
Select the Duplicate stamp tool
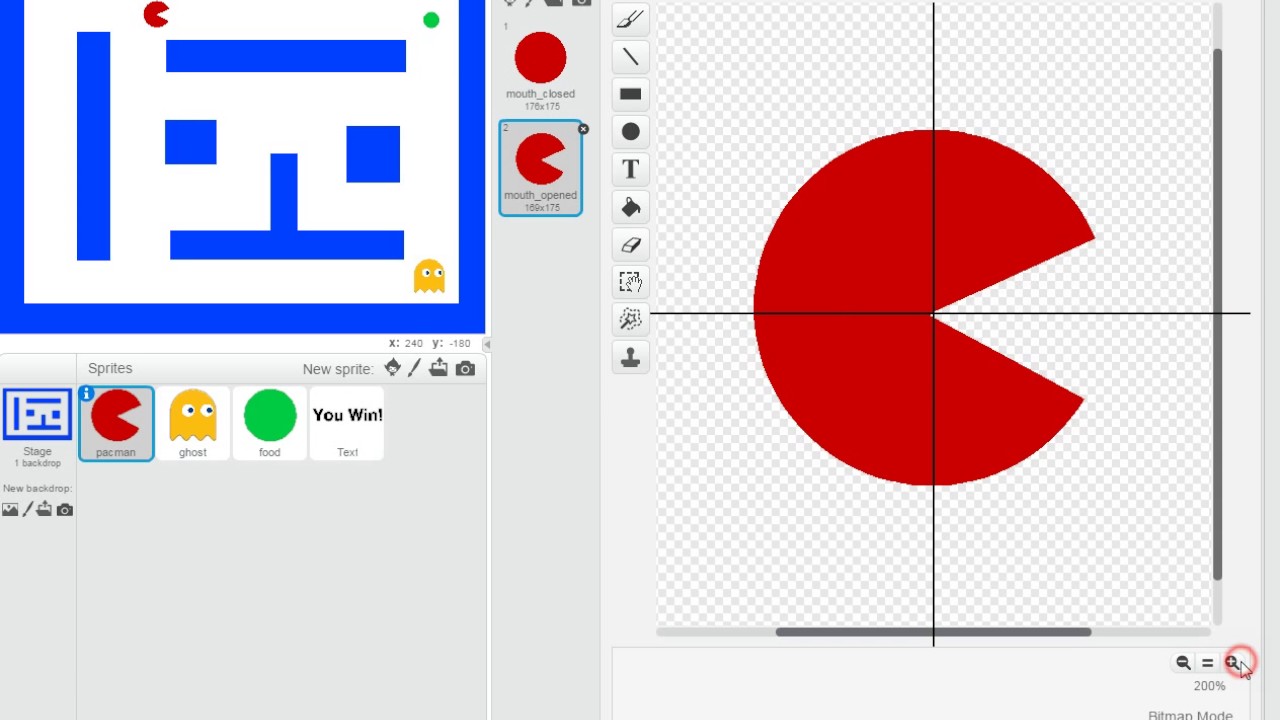click(x=630, y=357)
